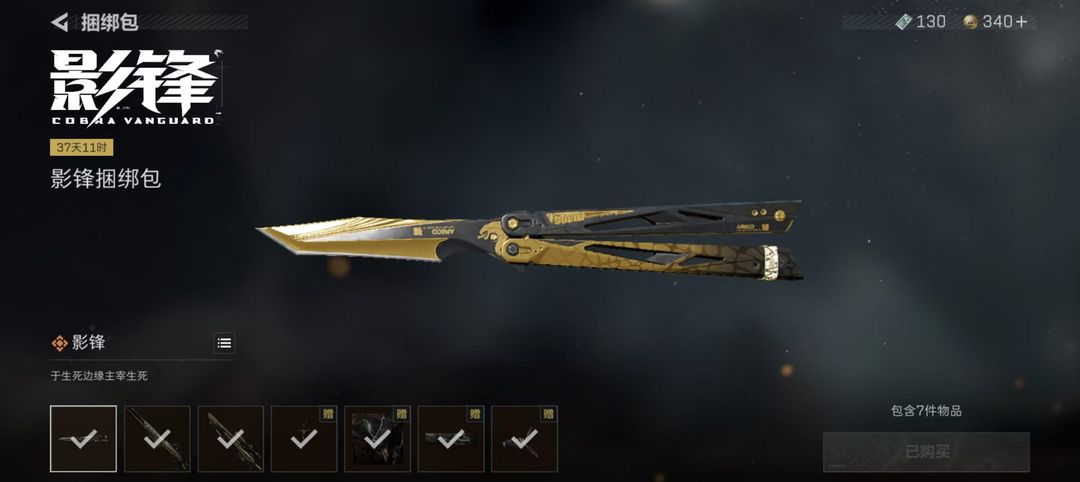Tap the 已购买 purchased button

point(926,452)
